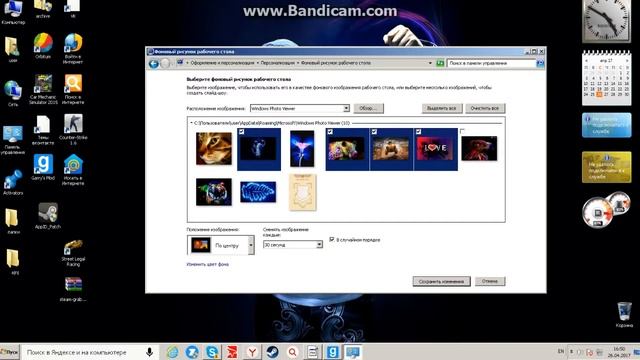Open the Garry's Mod desktop icon
Image resolution: width=640 pixels, height=360 pixels.
[43, 168]
